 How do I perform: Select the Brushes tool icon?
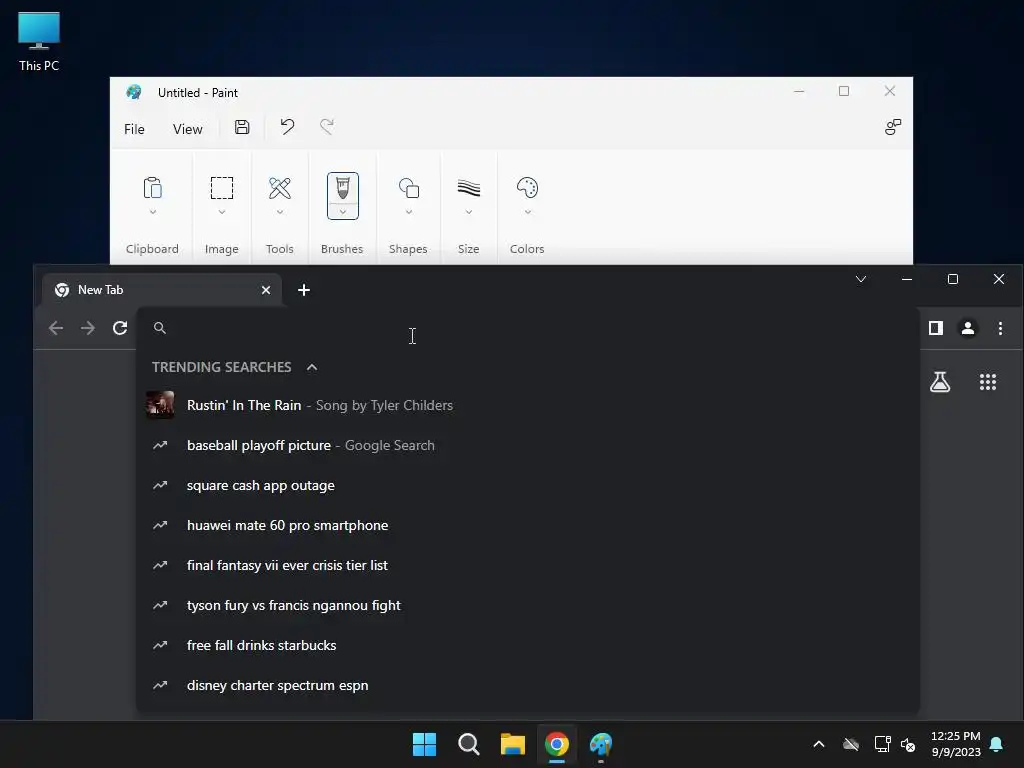342,188
